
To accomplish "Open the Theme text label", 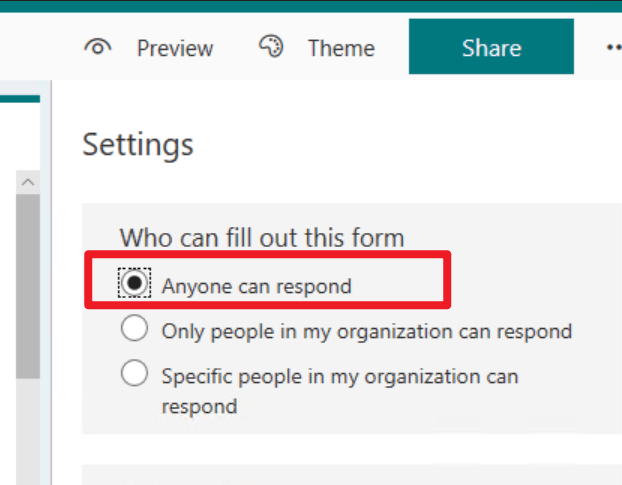I will 342,48.
